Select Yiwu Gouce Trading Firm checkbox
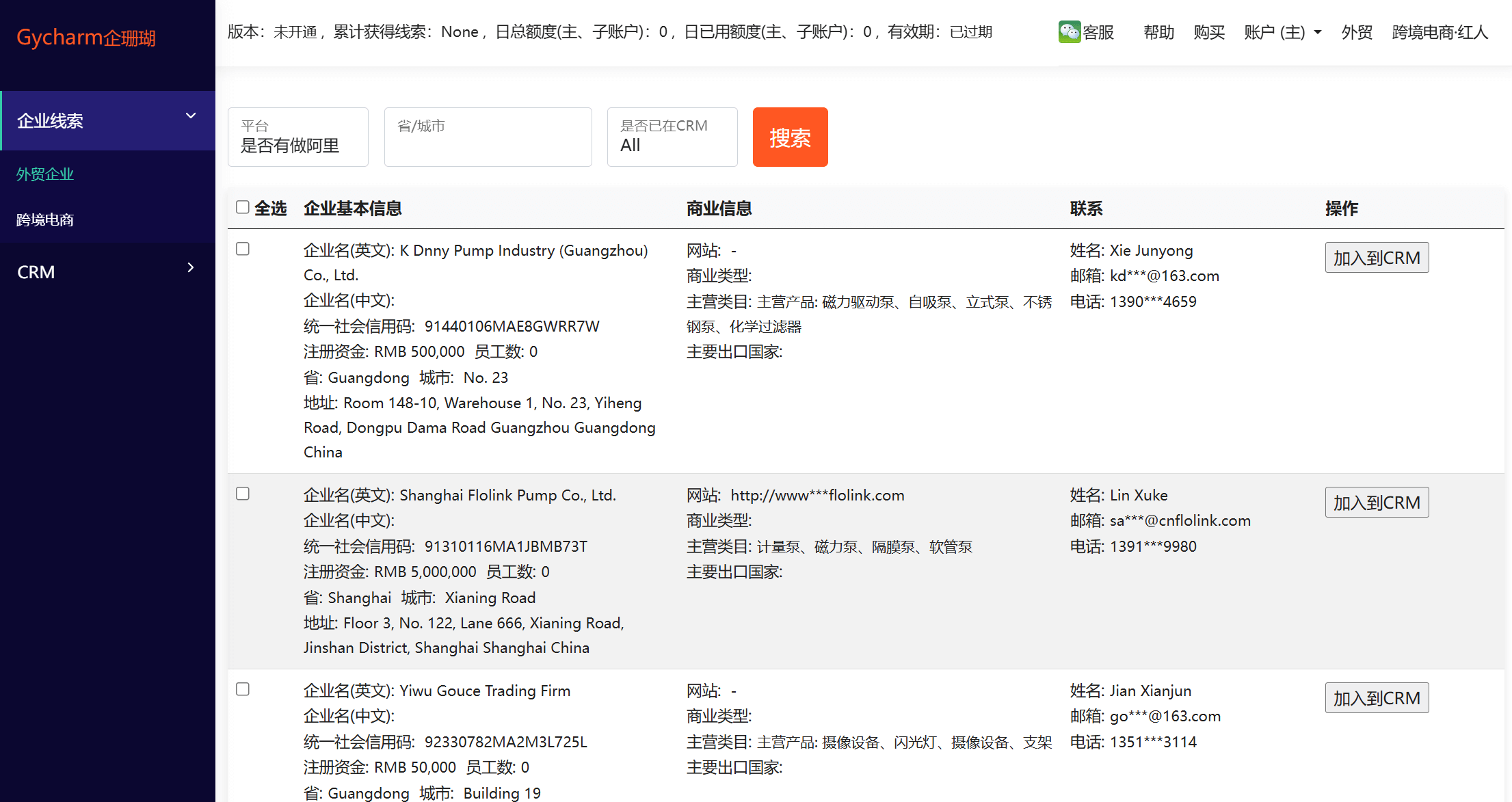The height and width of the screenshot is (802, 1512). click(243, 689)
